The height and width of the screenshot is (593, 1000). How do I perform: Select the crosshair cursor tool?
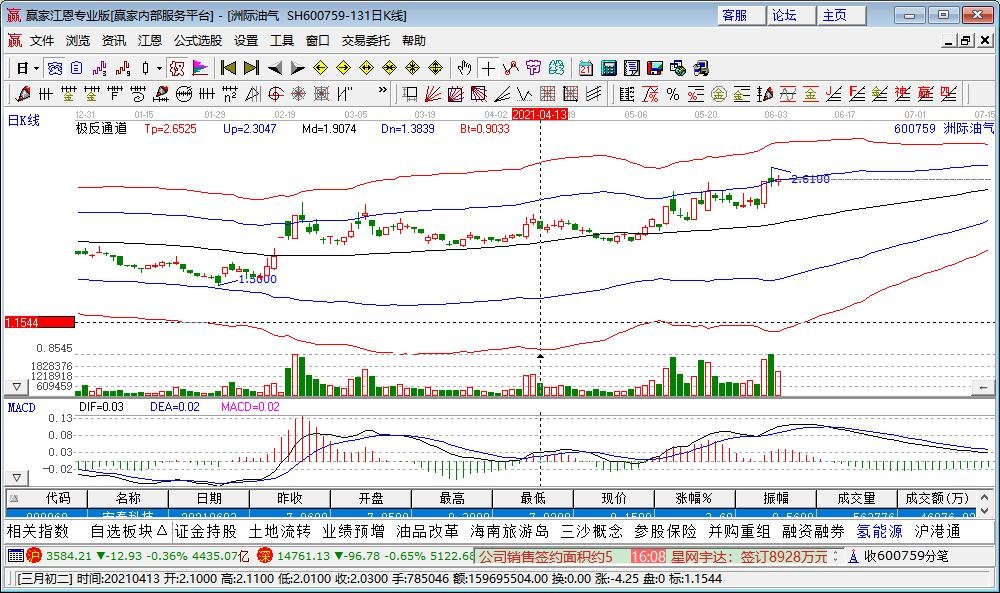(x=488, y=68)
